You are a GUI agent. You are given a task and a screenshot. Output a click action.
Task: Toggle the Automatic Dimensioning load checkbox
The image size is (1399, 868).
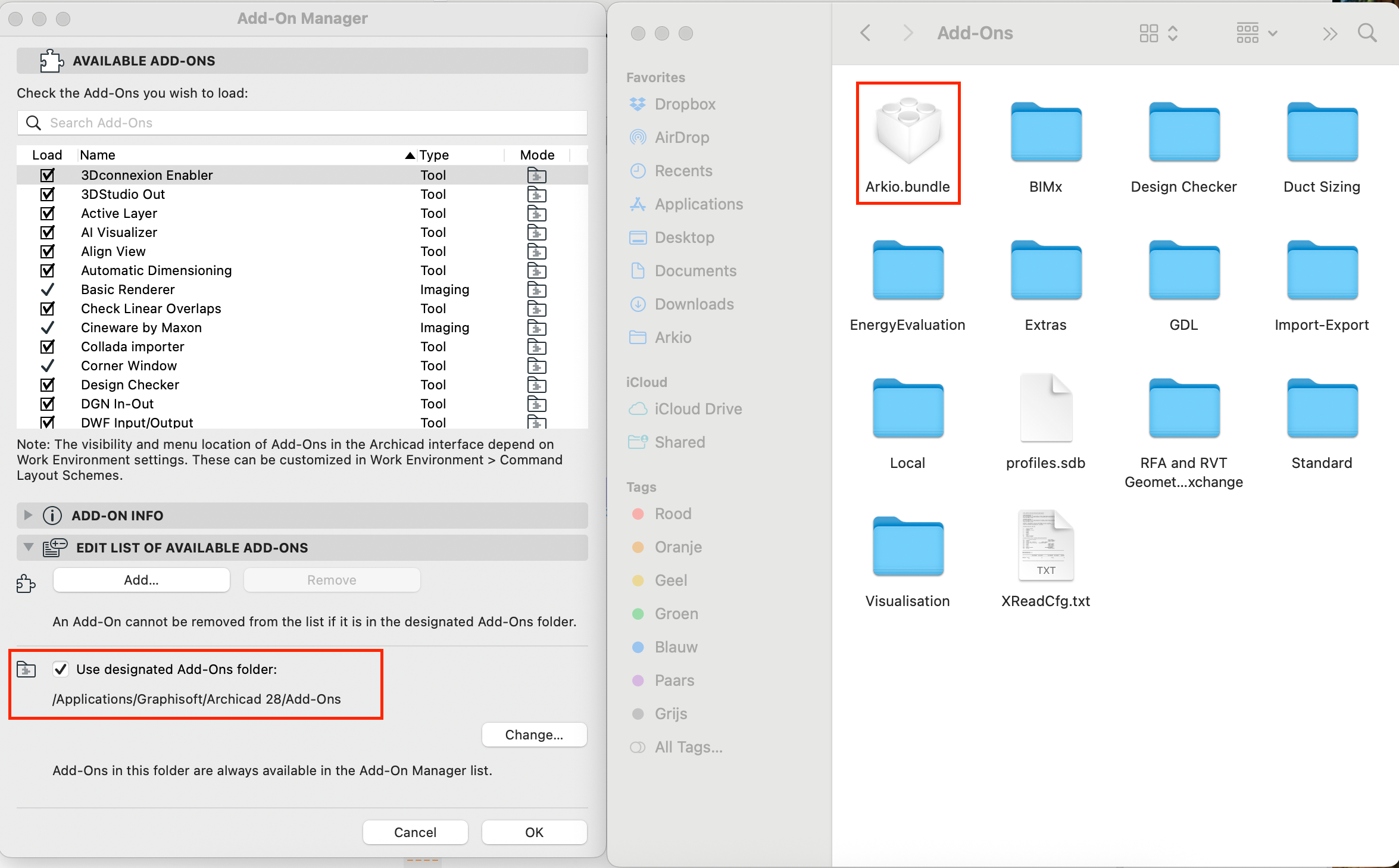coord(48,270)
